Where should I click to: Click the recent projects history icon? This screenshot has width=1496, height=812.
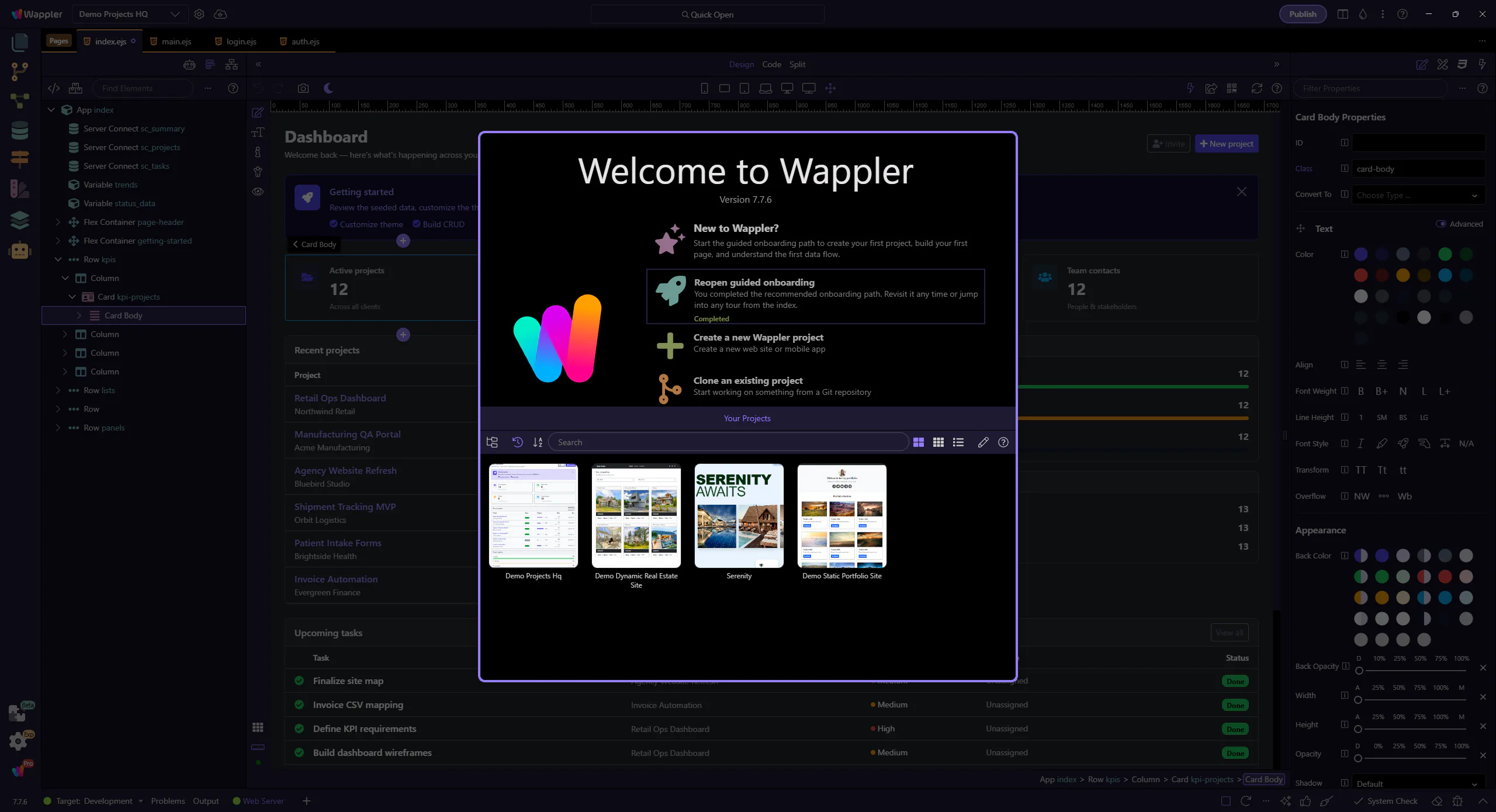517,442
